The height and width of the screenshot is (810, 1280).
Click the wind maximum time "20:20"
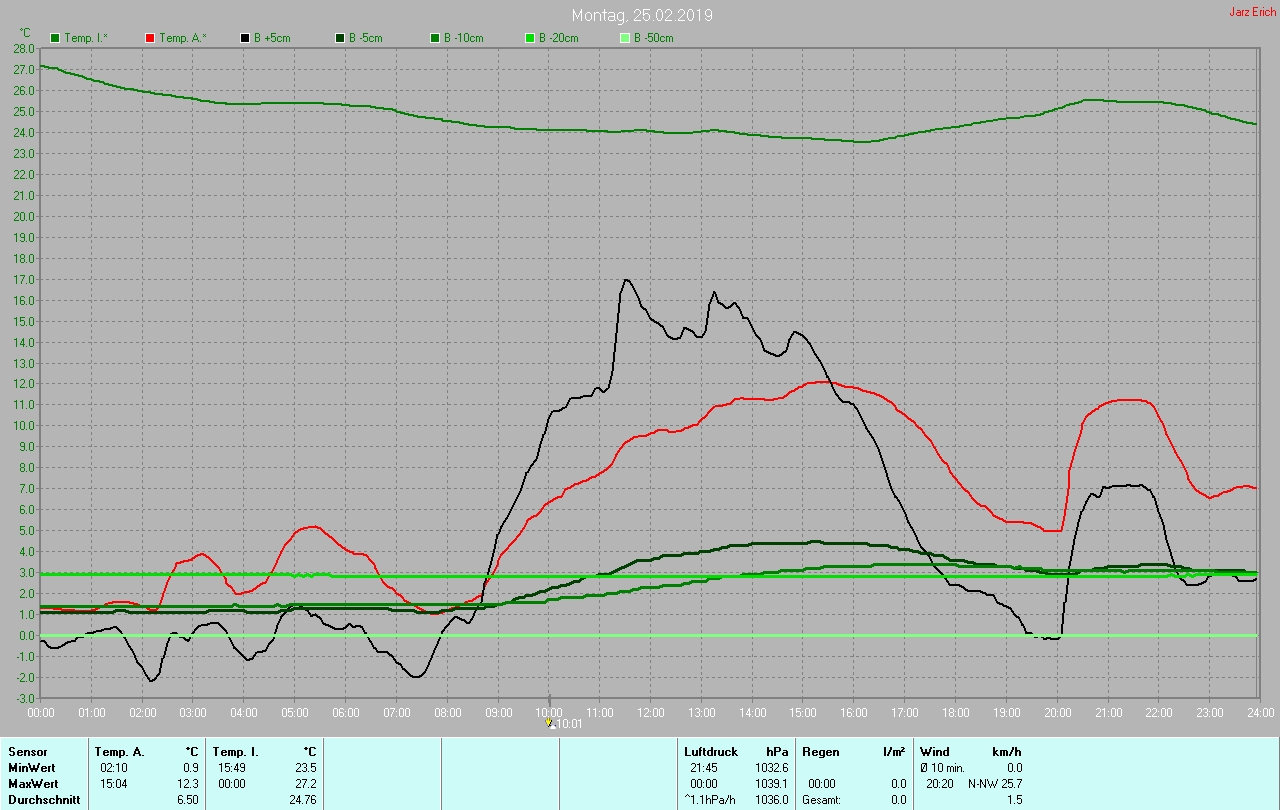click(940, 784)
